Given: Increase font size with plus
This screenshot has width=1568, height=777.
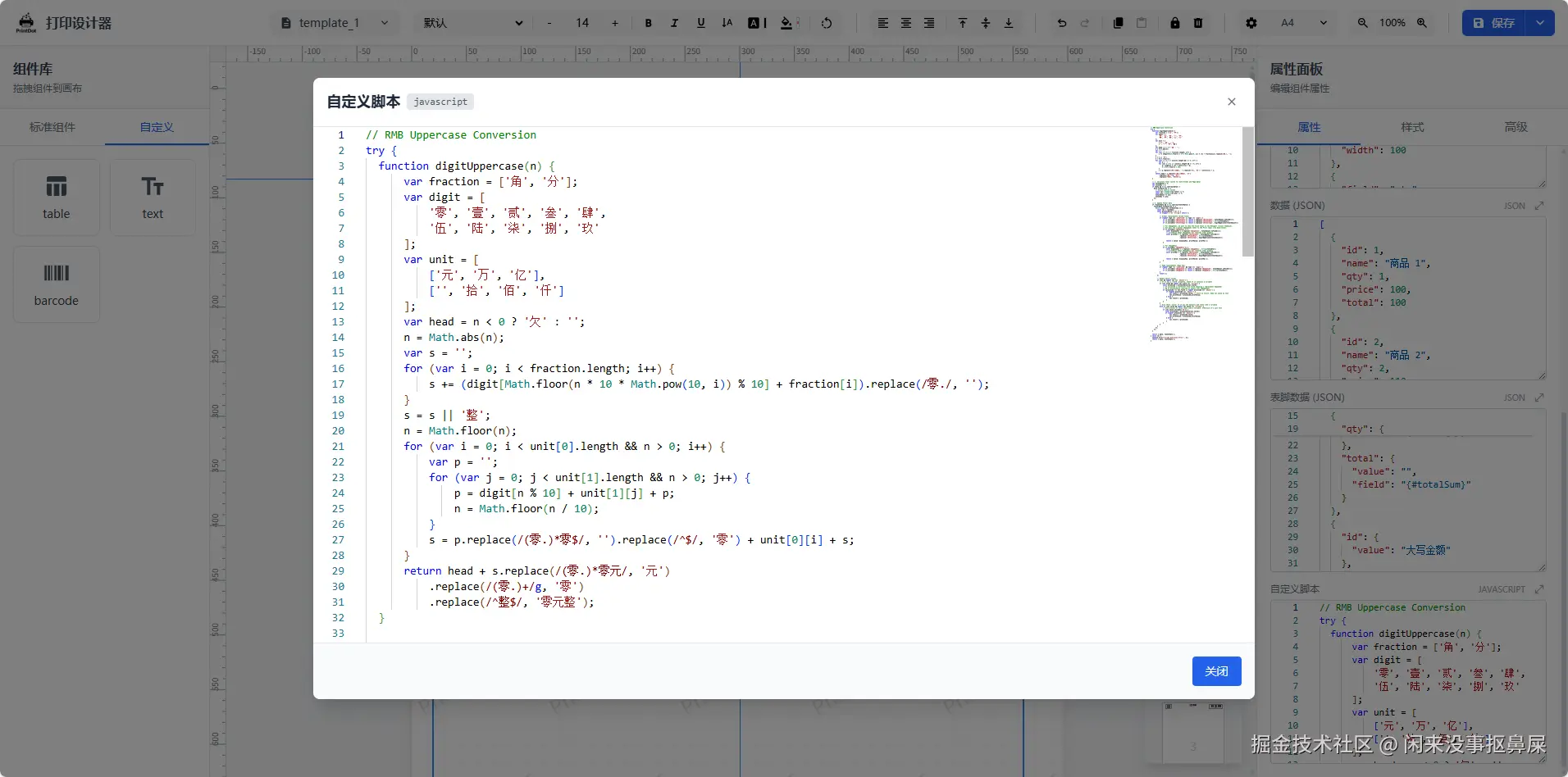Looking at the screenshot, I should (x=615, y=23).
